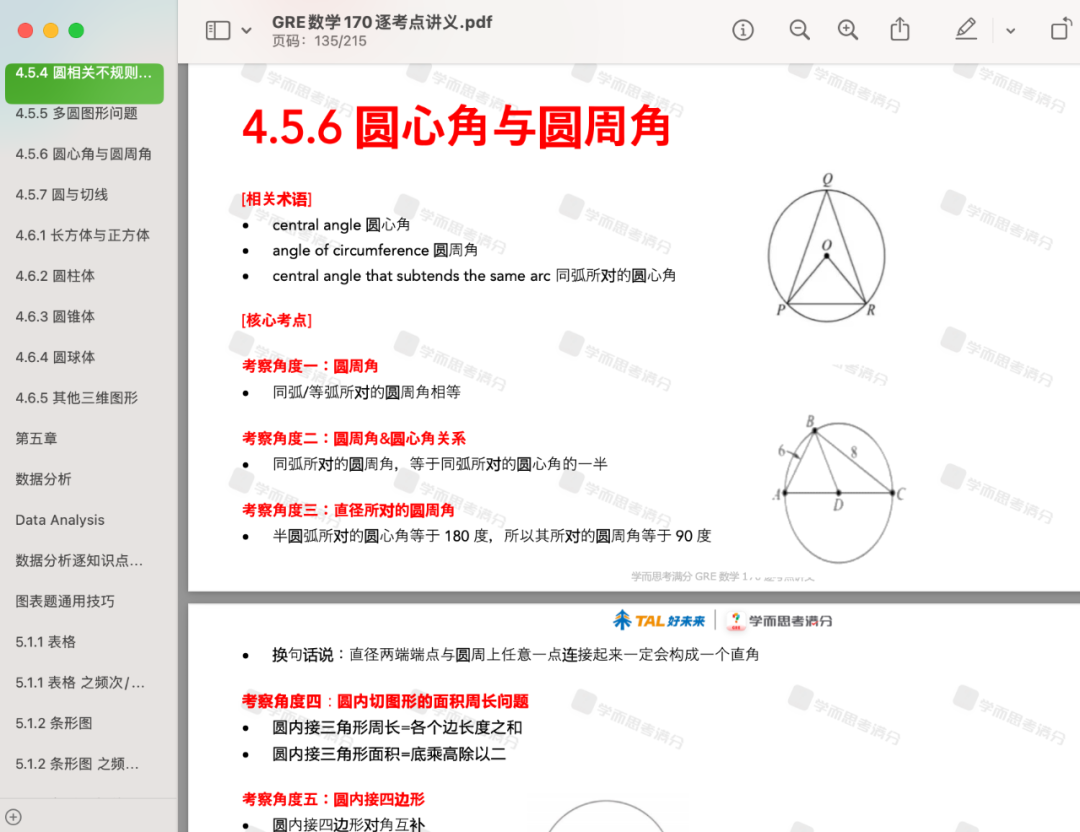Image resolution: width=1080 pixels, height=832 pixels.
Task: Click the Rotate page icon
Action: (x=1060, y=30)
